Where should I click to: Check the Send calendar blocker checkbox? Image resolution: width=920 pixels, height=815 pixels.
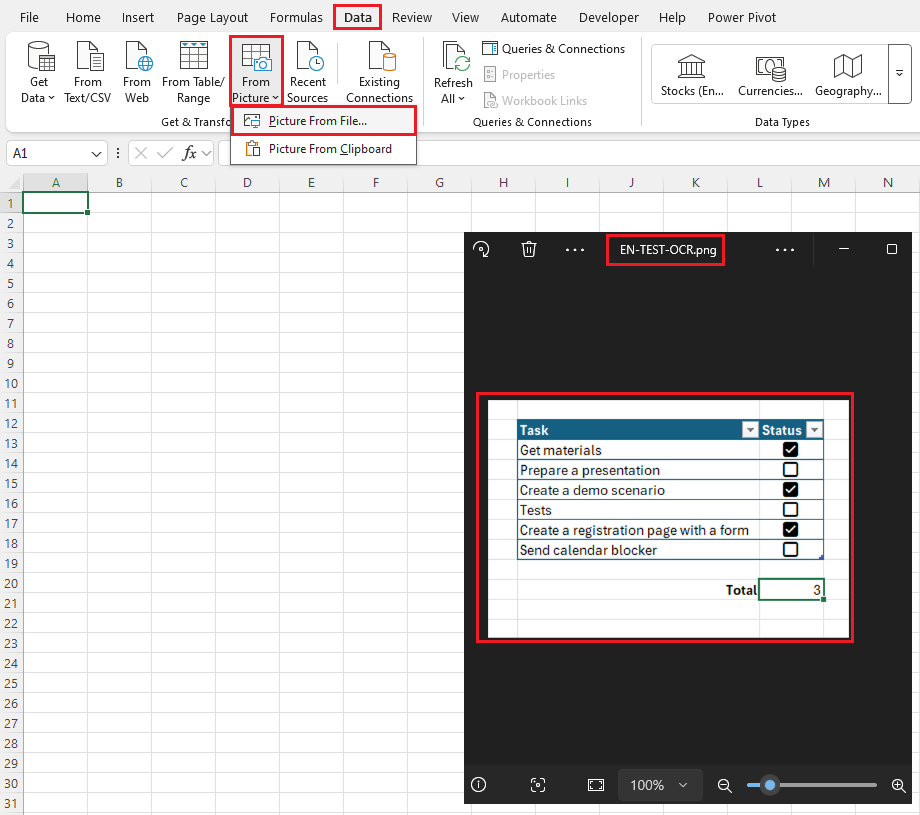click(x=790, y=550)
